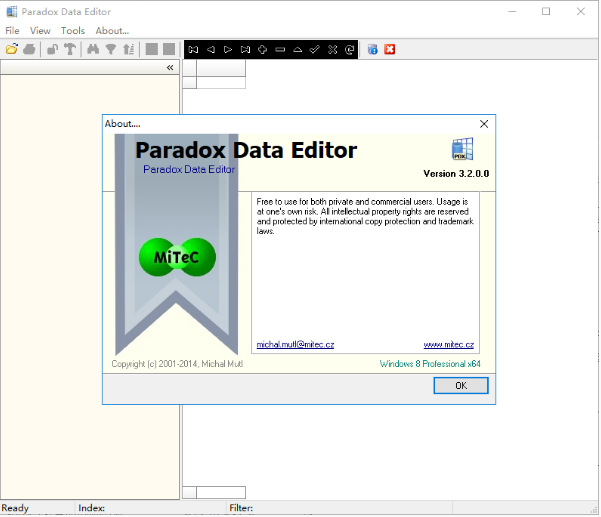Open the File menu
Viewport: 601px width, 517px height.
click(12, 31)
